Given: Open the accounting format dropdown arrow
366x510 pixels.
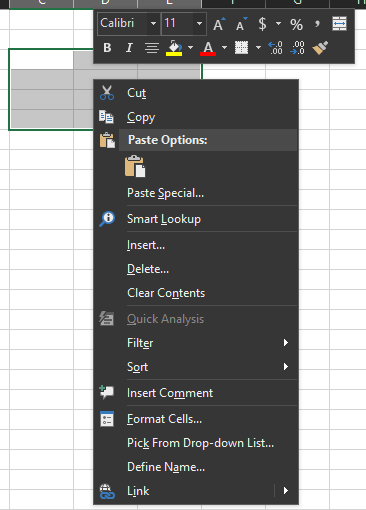Looking at the screenshot, I should click(278, 24).
